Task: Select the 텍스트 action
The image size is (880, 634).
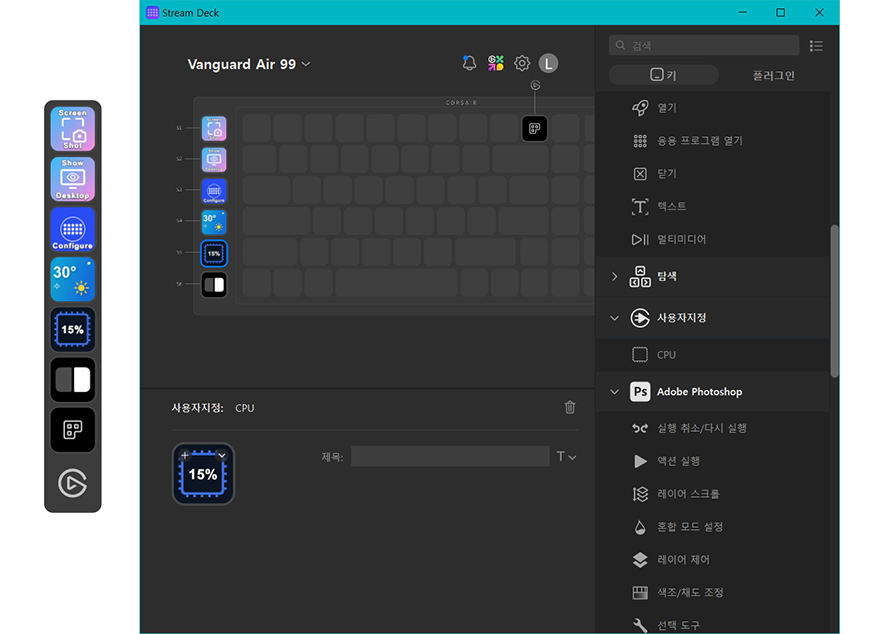Action: pos(713,206)
